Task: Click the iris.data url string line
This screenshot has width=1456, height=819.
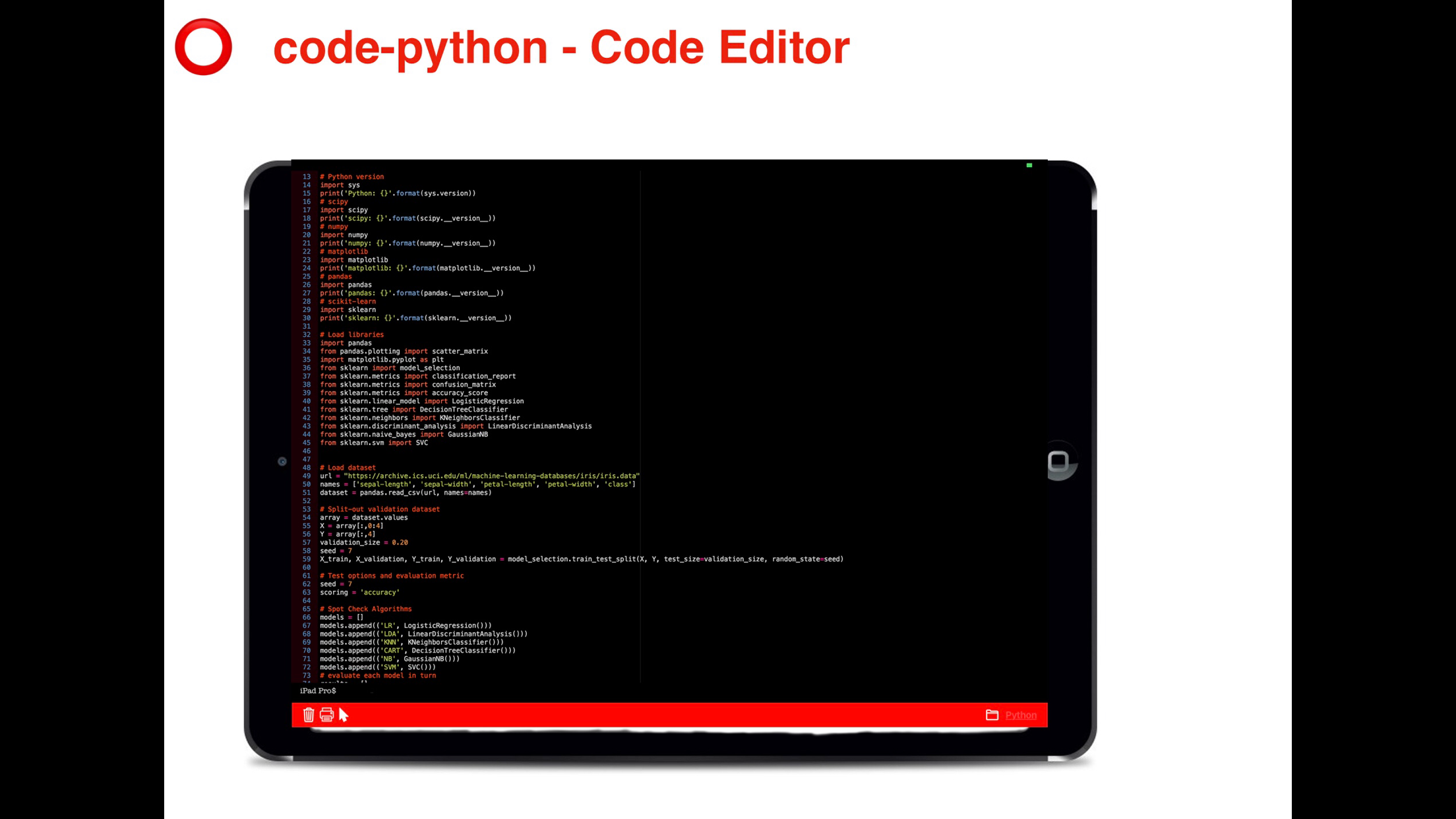Action: pyautogui.click(x=479, y=476)
